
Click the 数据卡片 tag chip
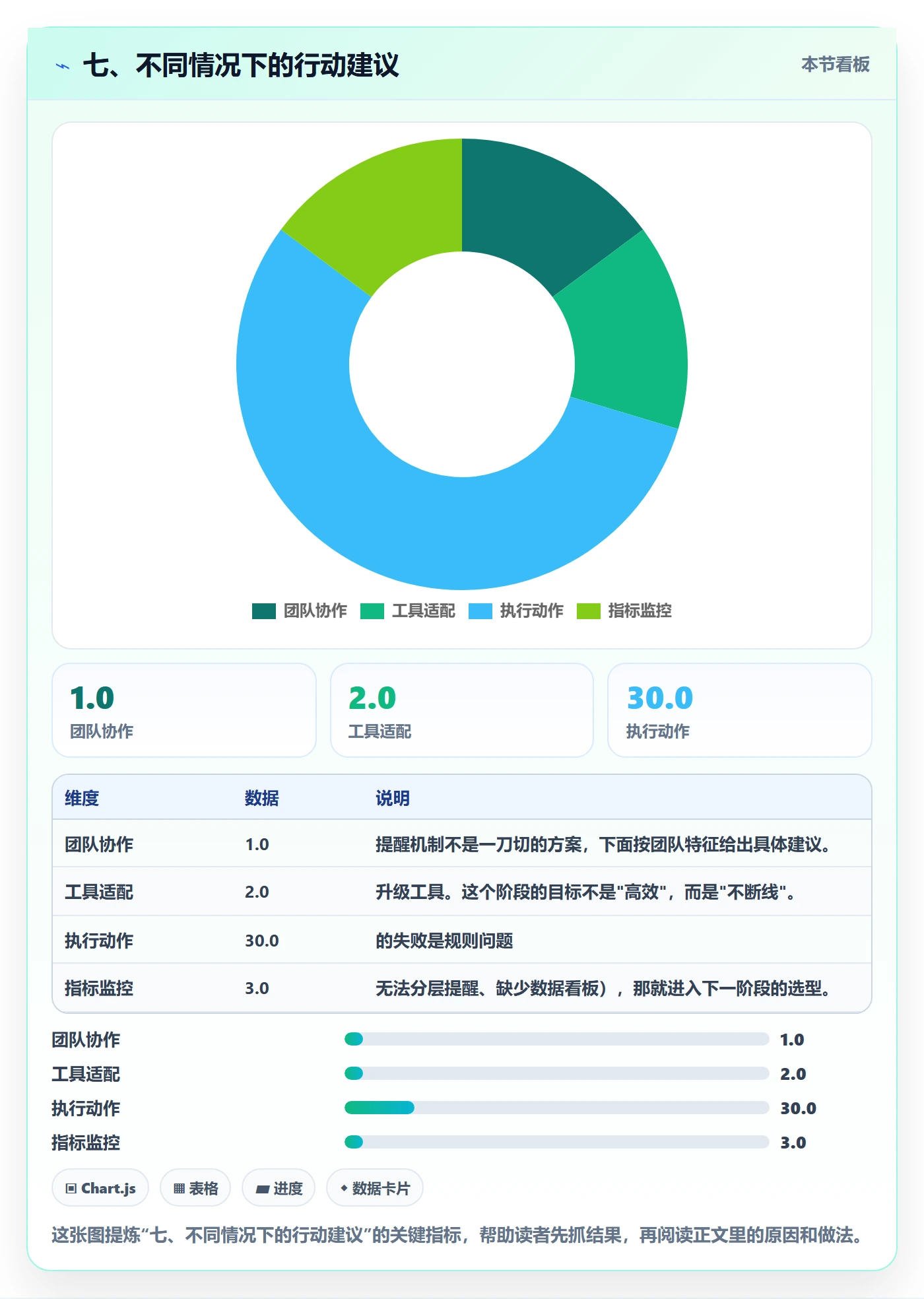click(375, 1188)
